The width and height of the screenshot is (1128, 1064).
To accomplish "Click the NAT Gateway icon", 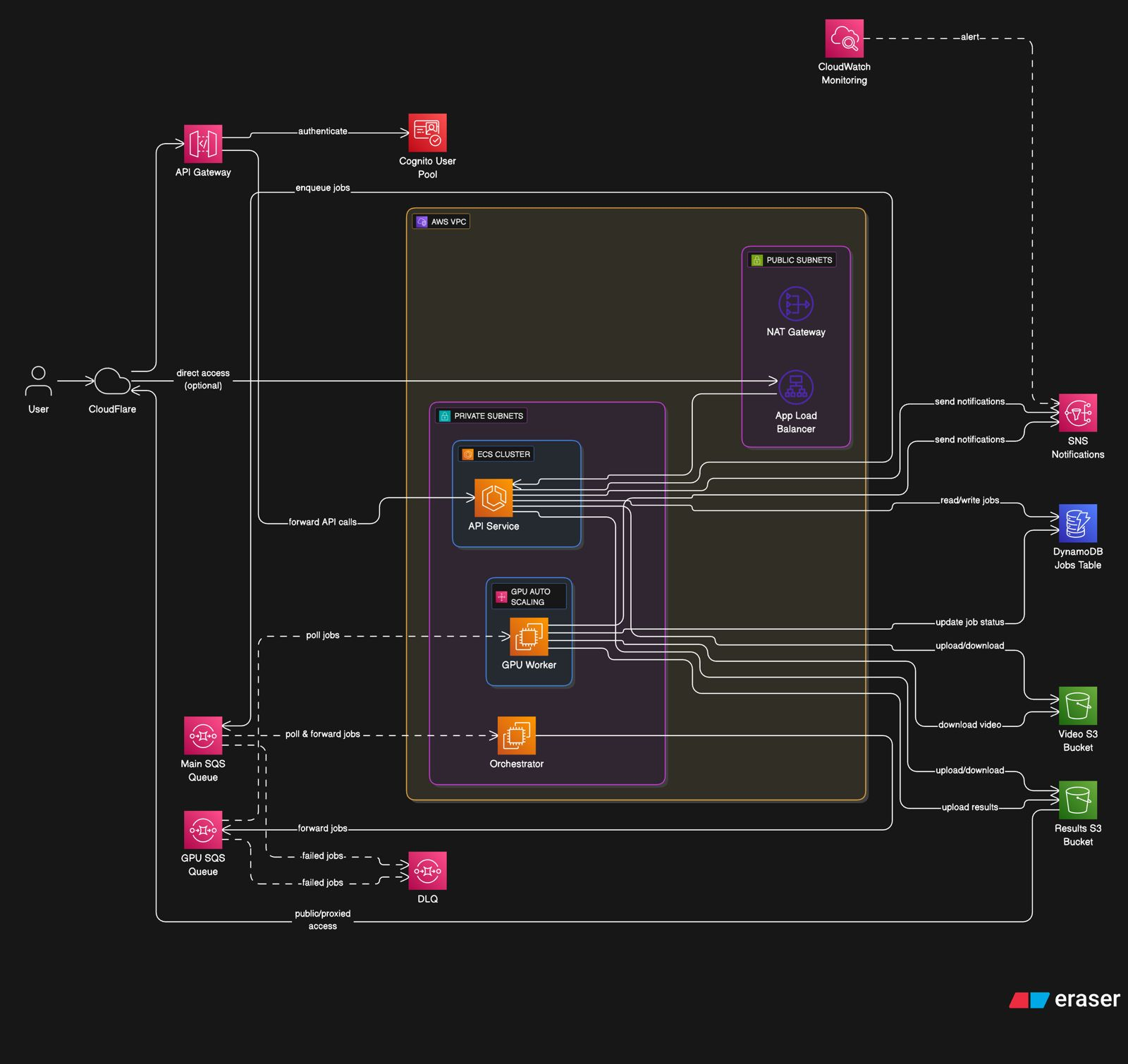I will [796, 304].
